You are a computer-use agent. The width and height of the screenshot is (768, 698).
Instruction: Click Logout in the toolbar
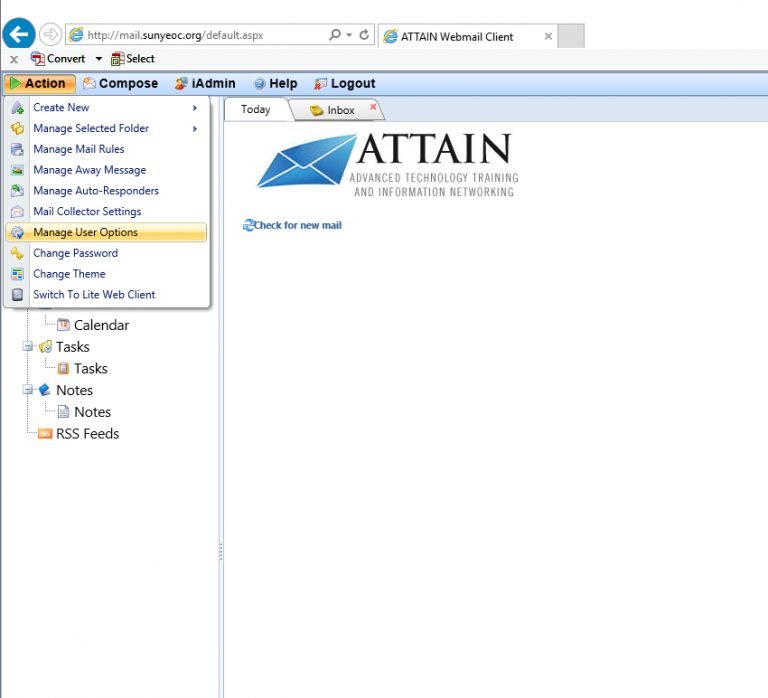click(x=345, y=83)
